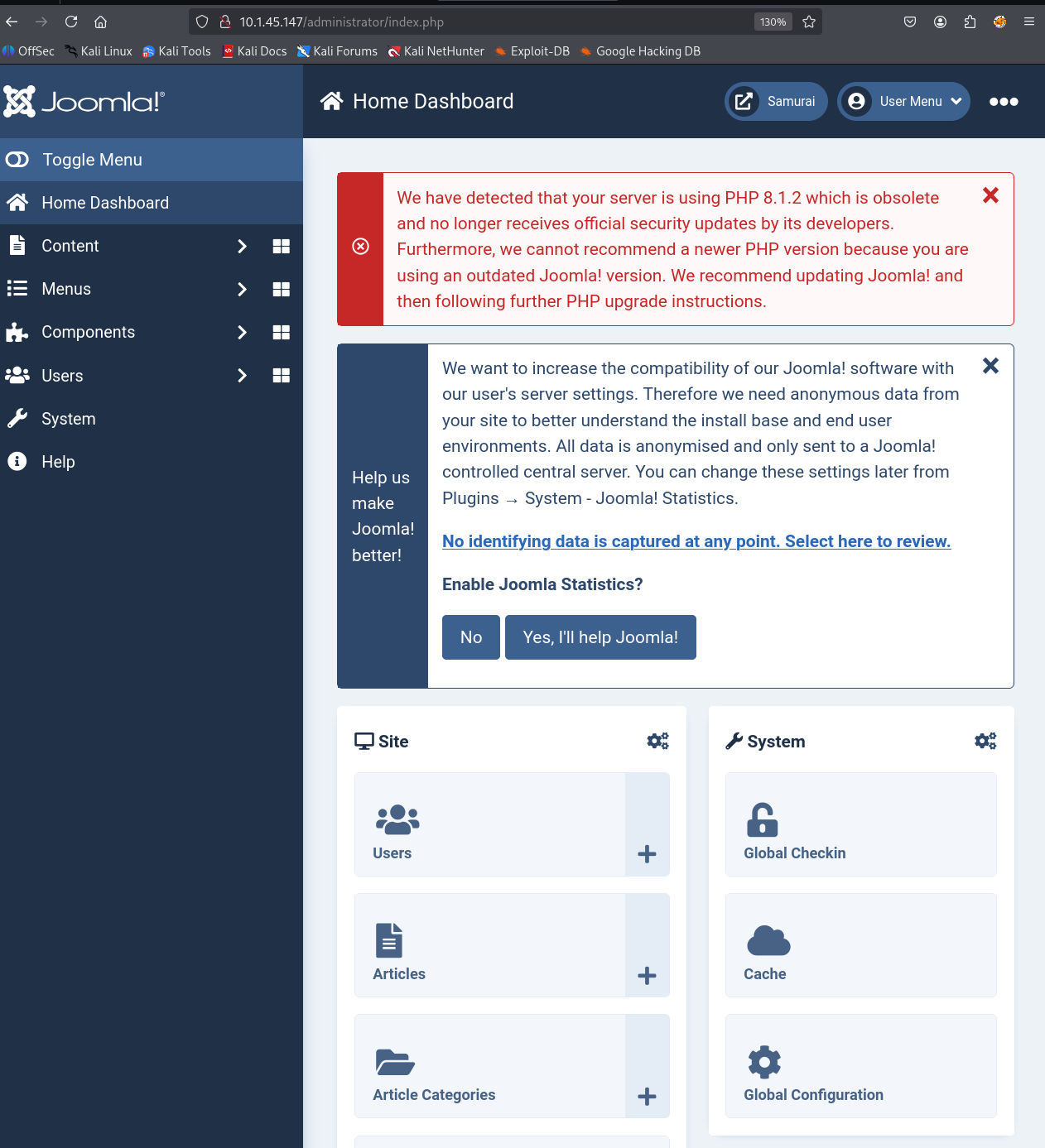Image resolution: width=1045 pixels, height=1148 pixels.
Task: Select Help in the sidebar menu
Action: [x=58, y=462]
